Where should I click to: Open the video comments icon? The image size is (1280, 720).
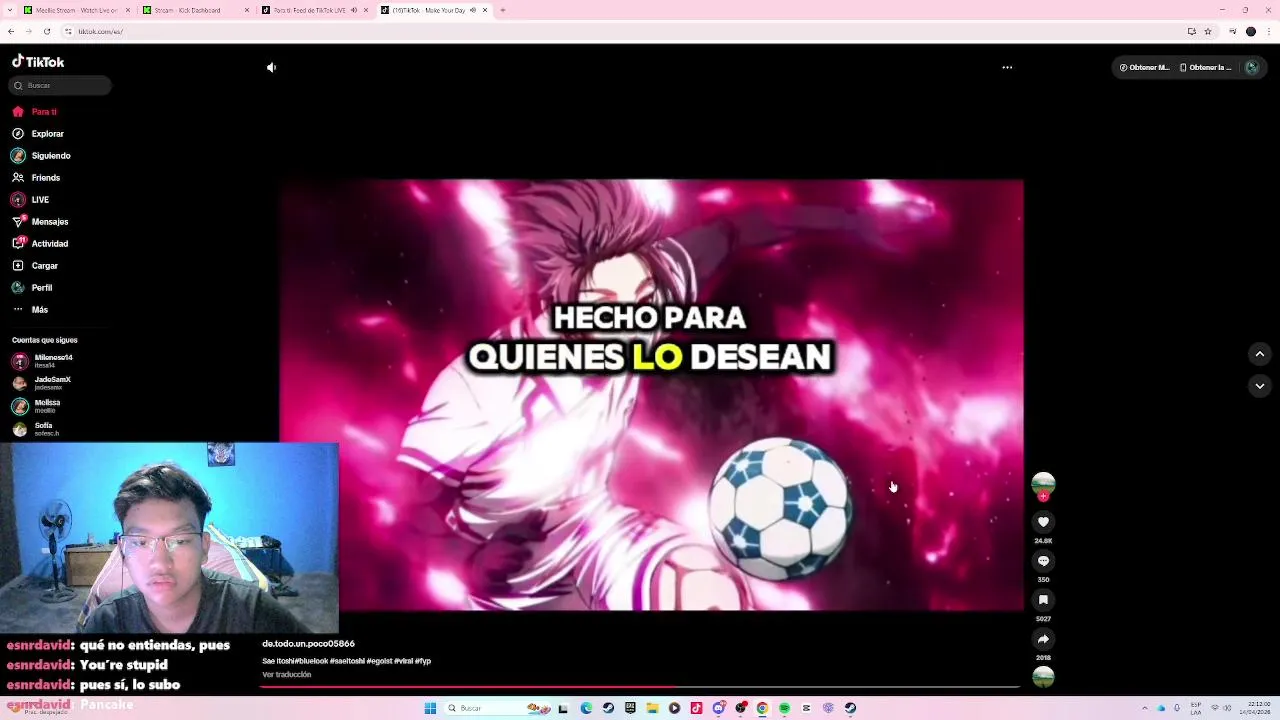[x=1043, y=561]
